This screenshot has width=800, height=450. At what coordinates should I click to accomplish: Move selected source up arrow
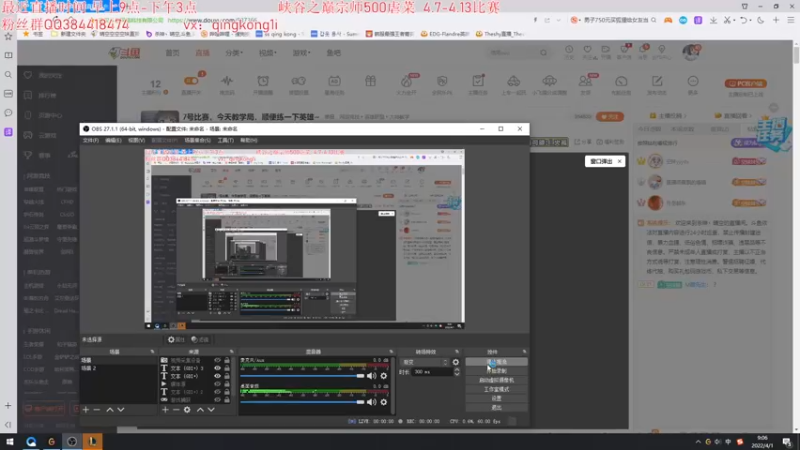200,410
